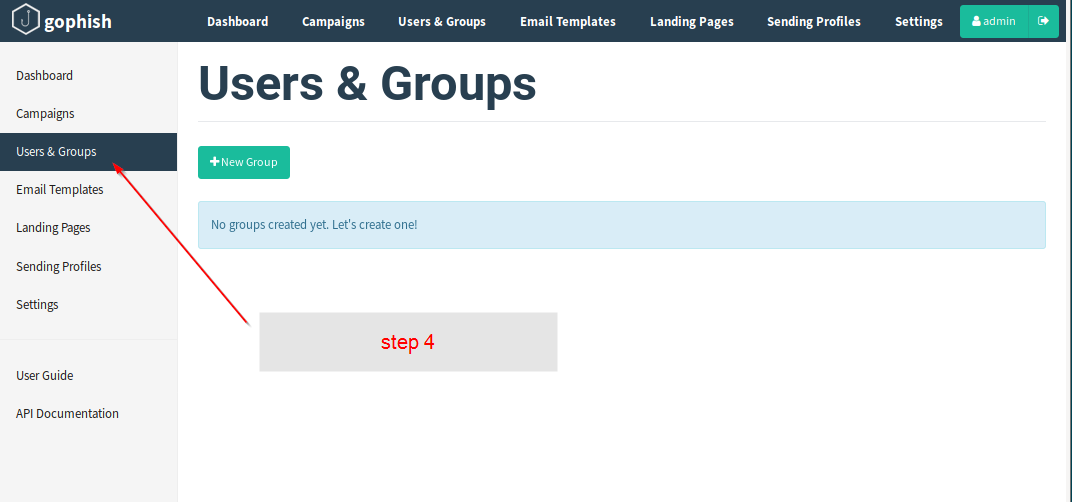Viewport: 1072px width, 502px height.
Task: Open the admin user account button
Action: [994, 21]
